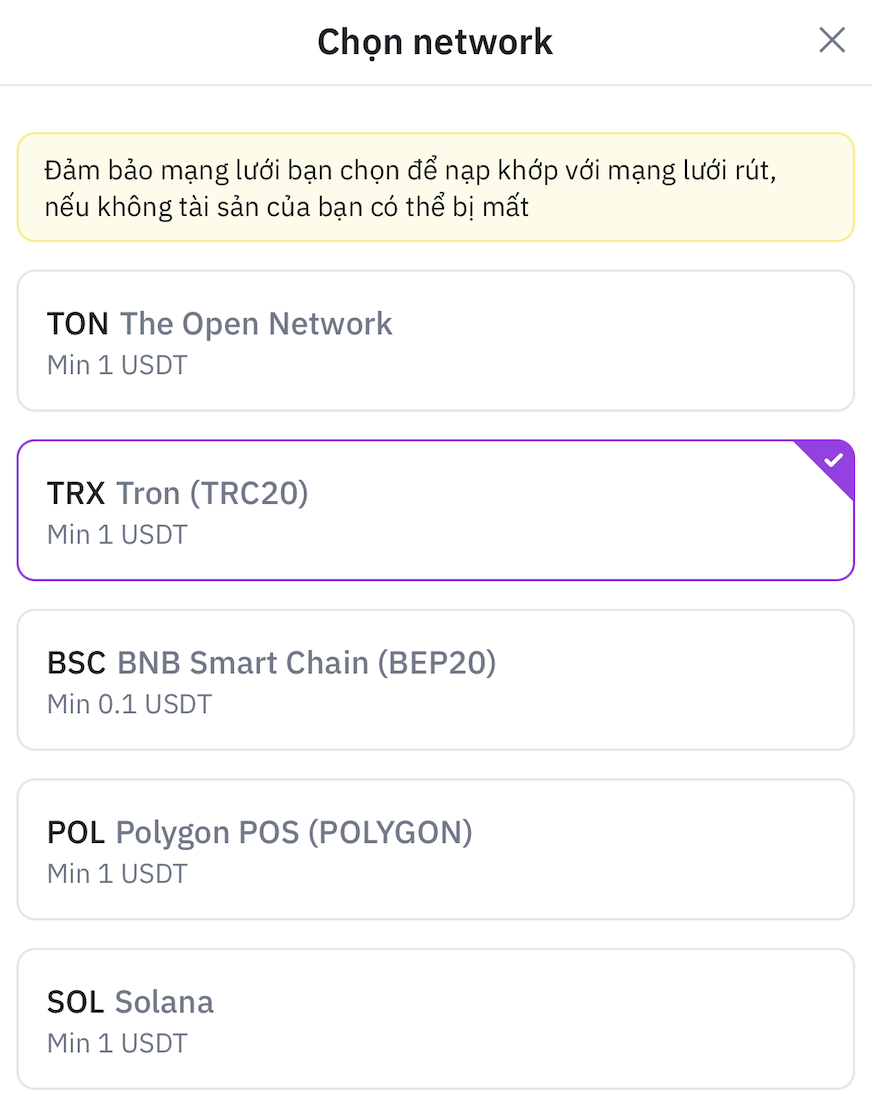Click the gray "The Open Network" name text
The width and height of the screenshot is (872, 1110).
click(256, 324)
